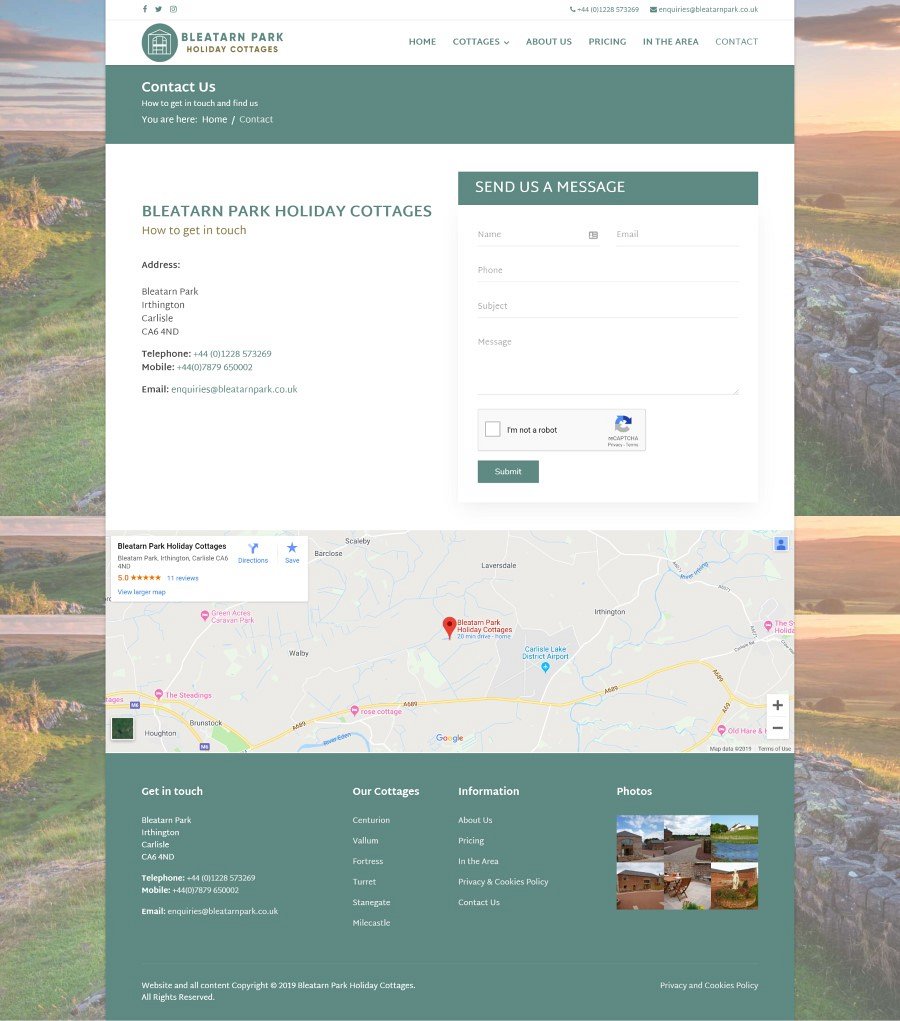Click the Subject input field

[x=607, y=306]
